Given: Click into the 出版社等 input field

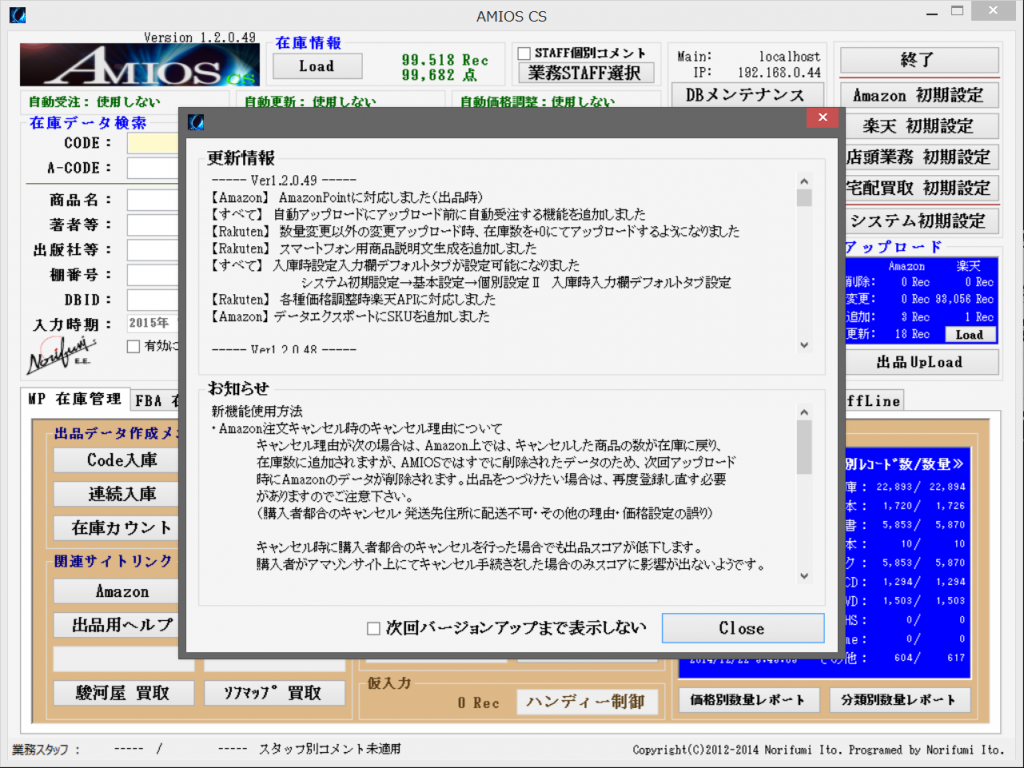Looking at the screenshot, I should point(153,249).
